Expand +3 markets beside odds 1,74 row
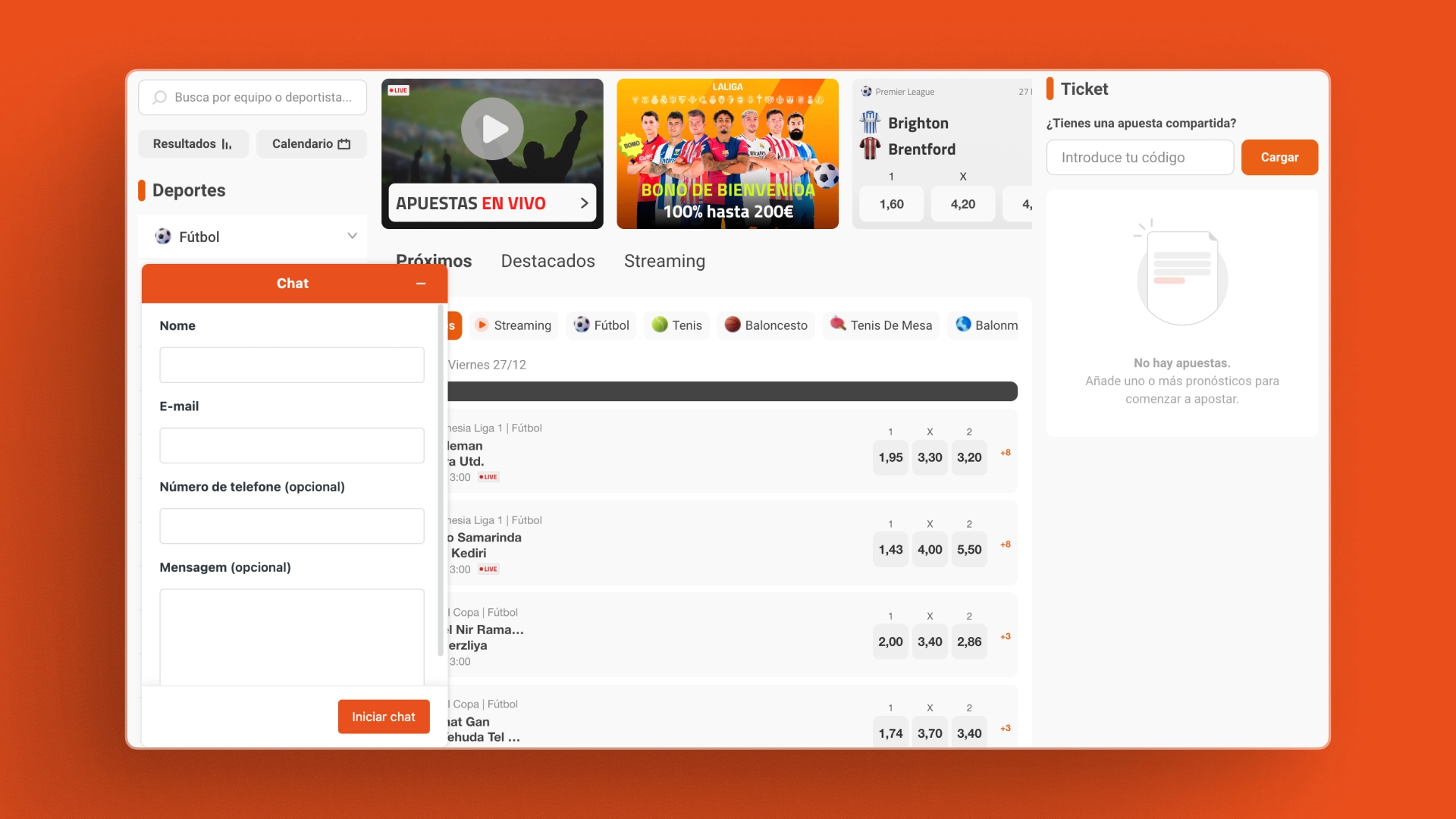Image resolution: width=1456 pixels, height=819 pixels. pyautogui.click(x=1006, y=729)
